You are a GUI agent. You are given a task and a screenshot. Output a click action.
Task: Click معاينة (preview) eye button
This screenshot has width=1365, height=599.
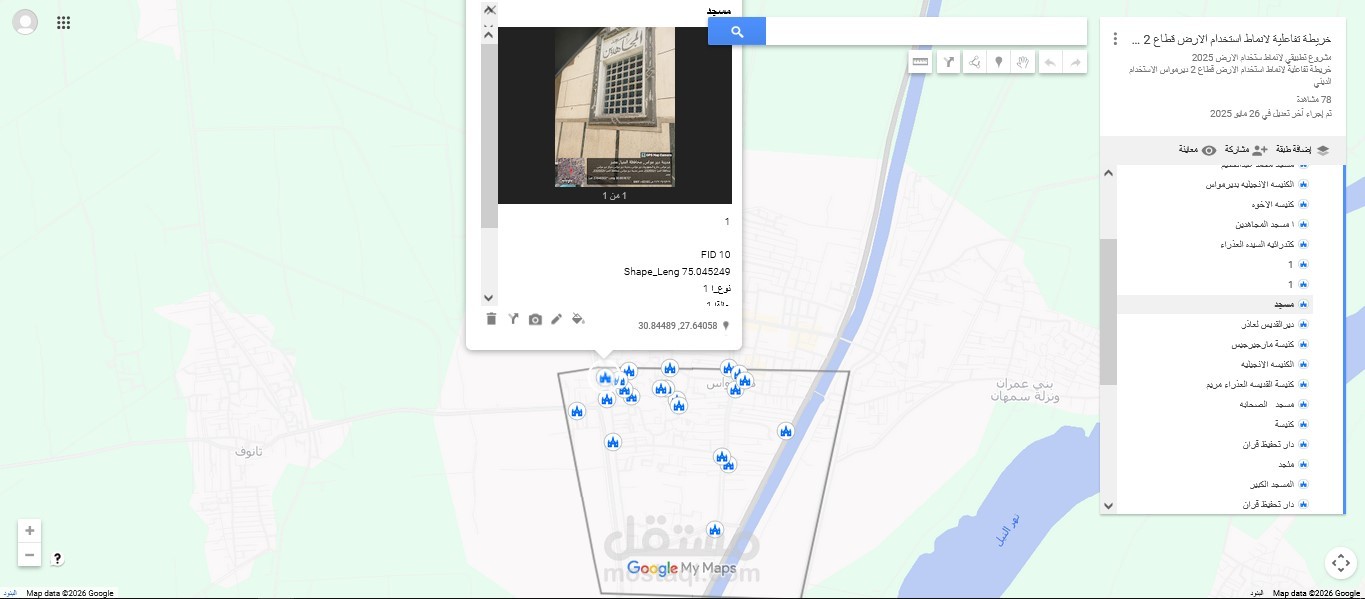1197,150
